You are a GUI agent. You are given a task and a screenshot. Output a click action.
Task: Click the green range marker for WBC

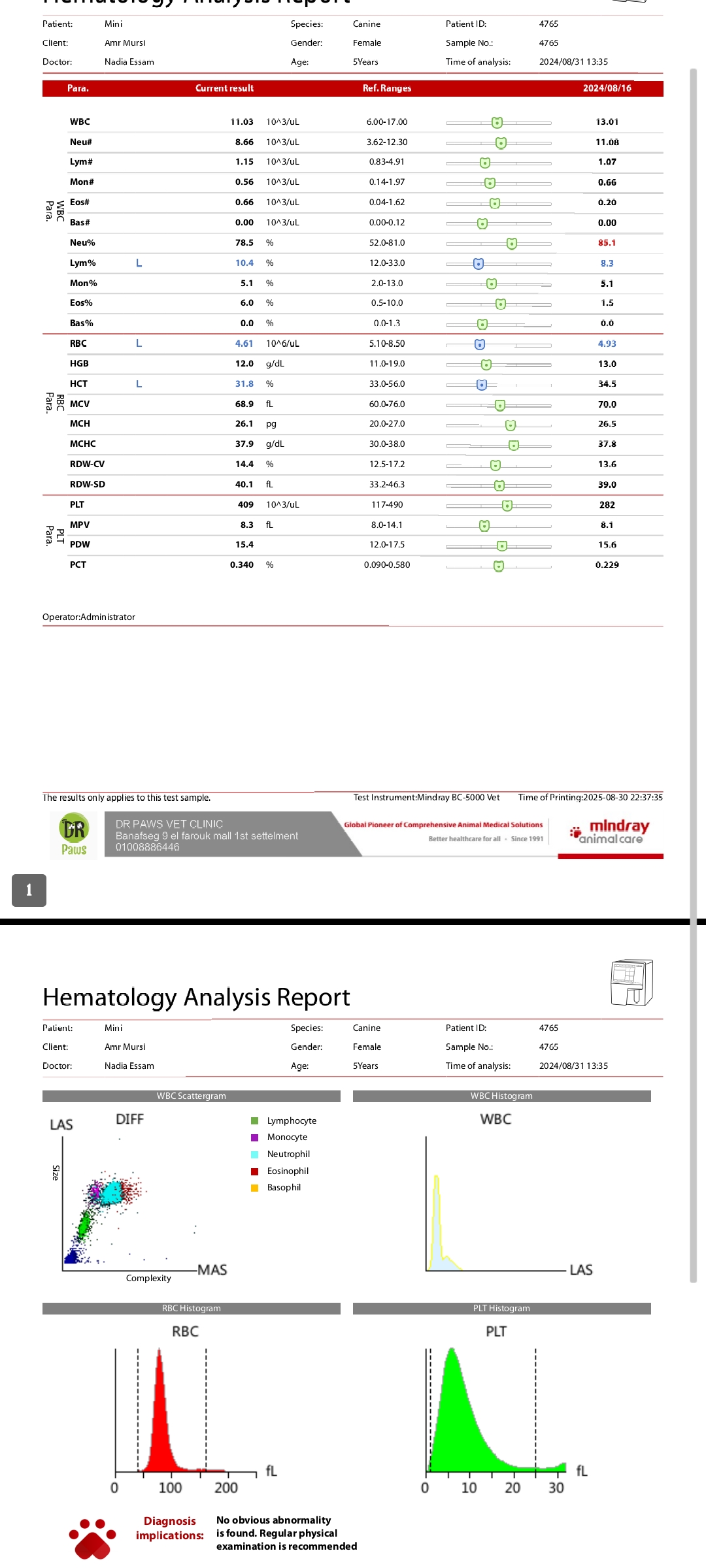pos(497,122)
